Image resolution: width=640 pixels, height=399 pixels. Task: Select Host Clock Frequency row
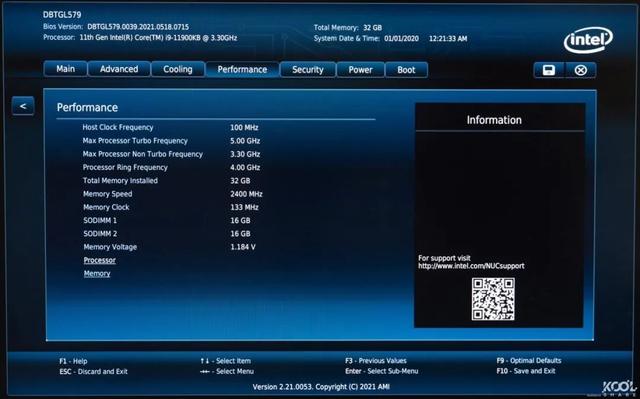171,127
